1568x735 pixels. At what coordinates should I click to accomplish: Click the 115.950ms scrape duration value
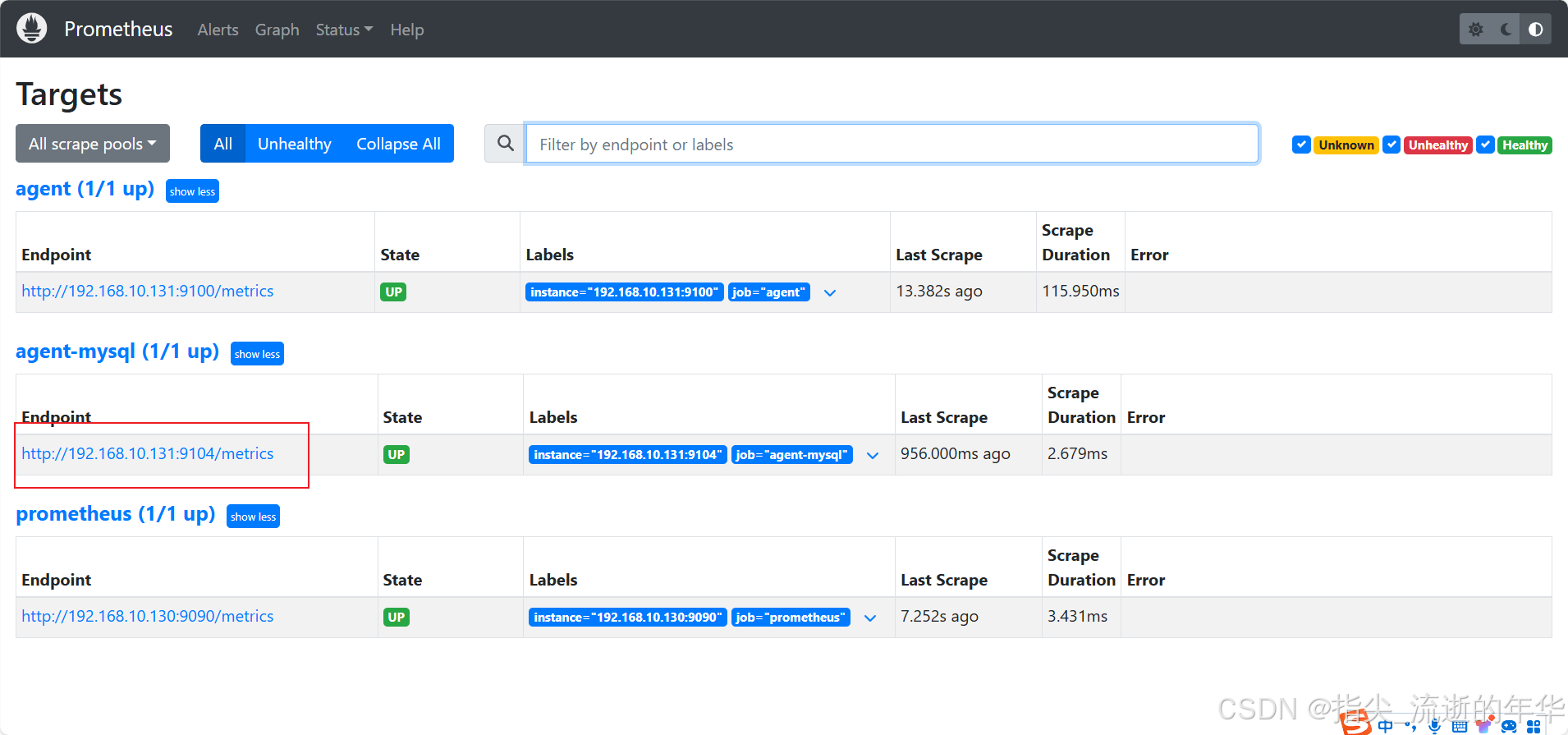[1080, 292]
